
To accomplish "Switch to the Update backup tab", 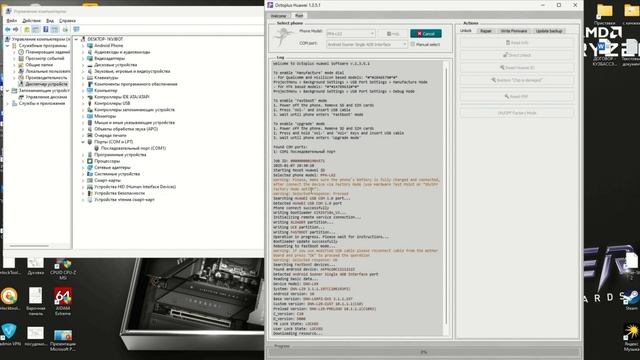I will coord(549,31).
